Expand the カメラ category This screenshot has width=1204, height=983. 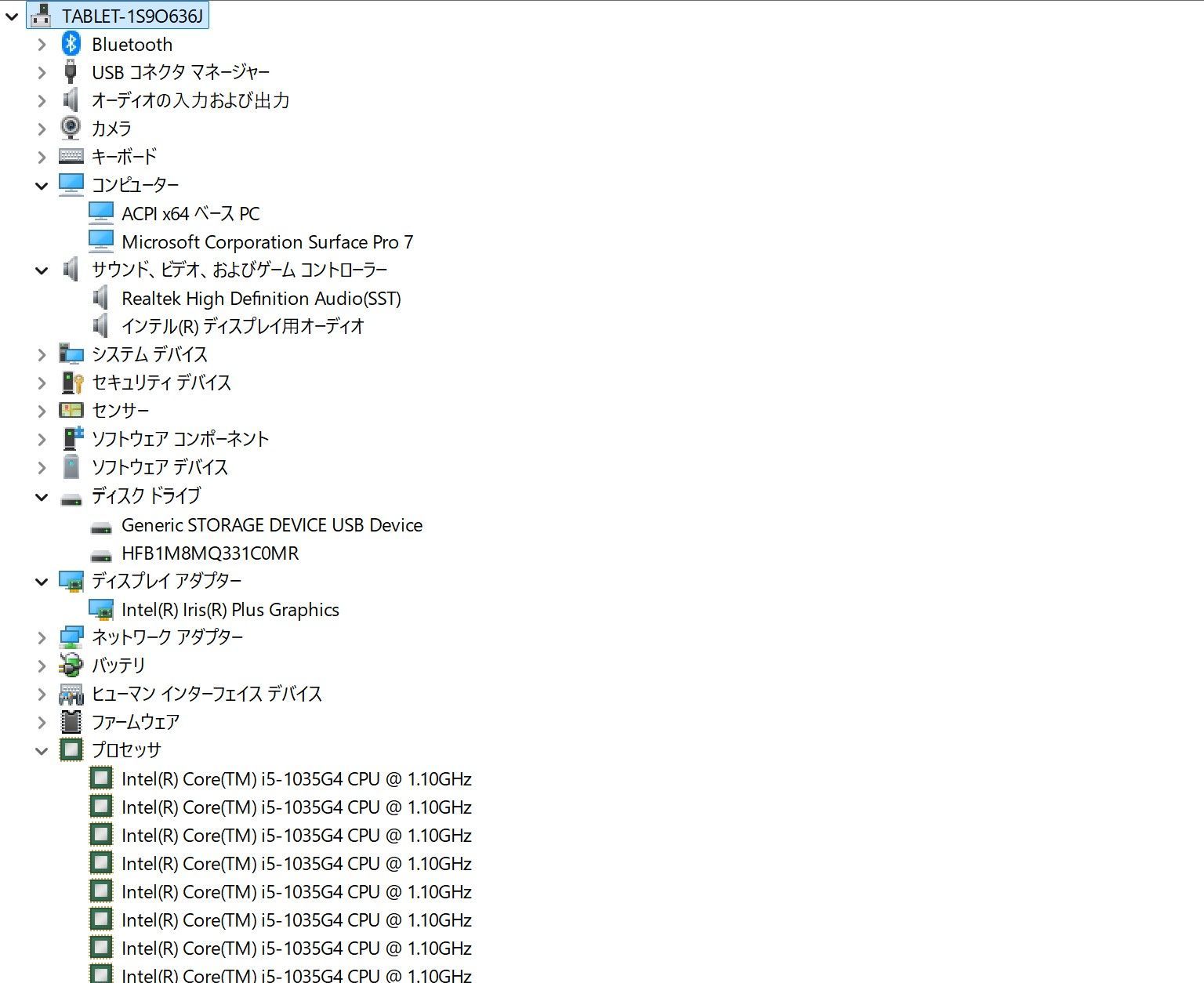pos(42,129)
